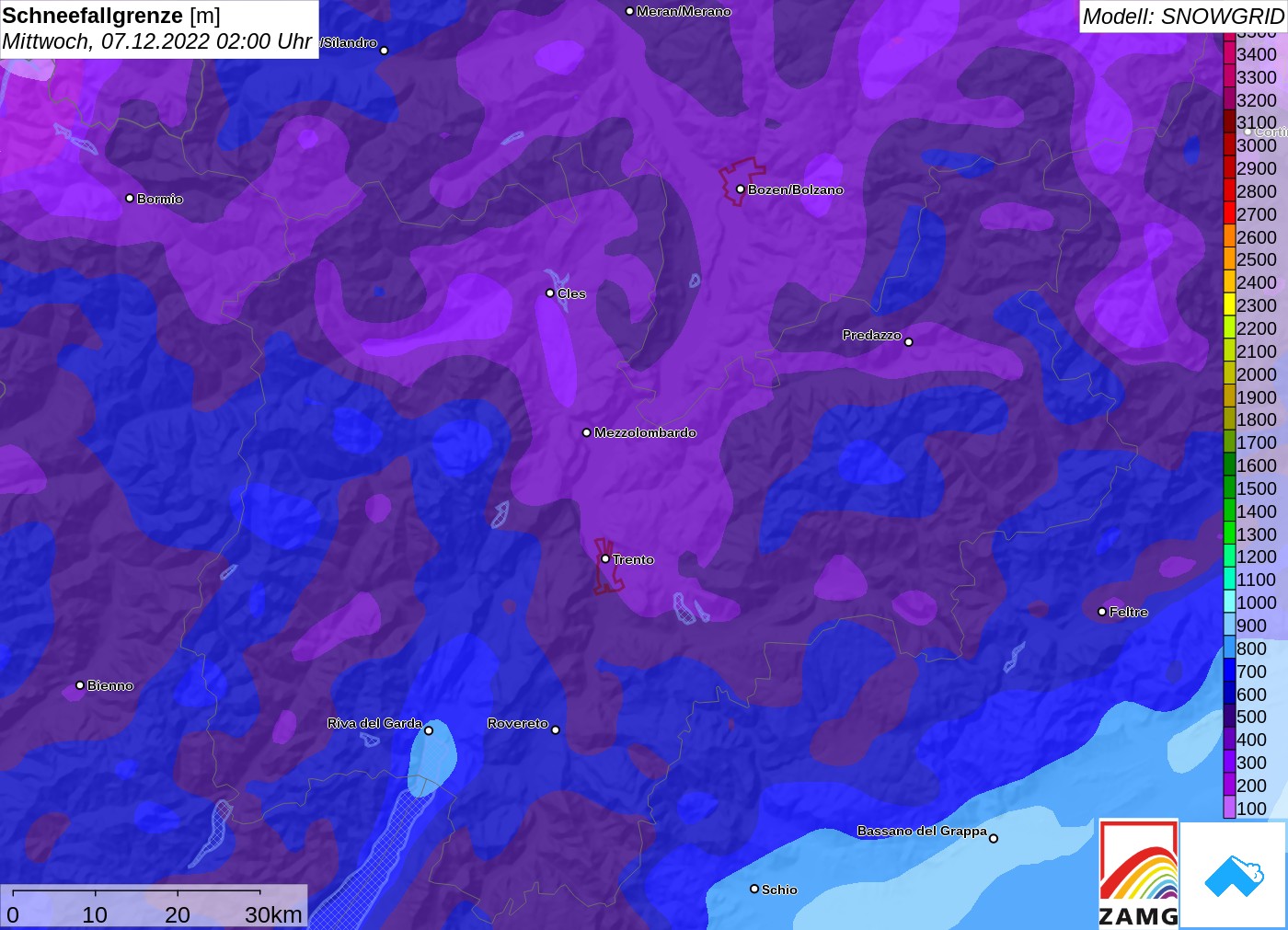Click the Rovereto city marker
The width and height of the screenshot is (1288, 930).
tap(556, 730)
